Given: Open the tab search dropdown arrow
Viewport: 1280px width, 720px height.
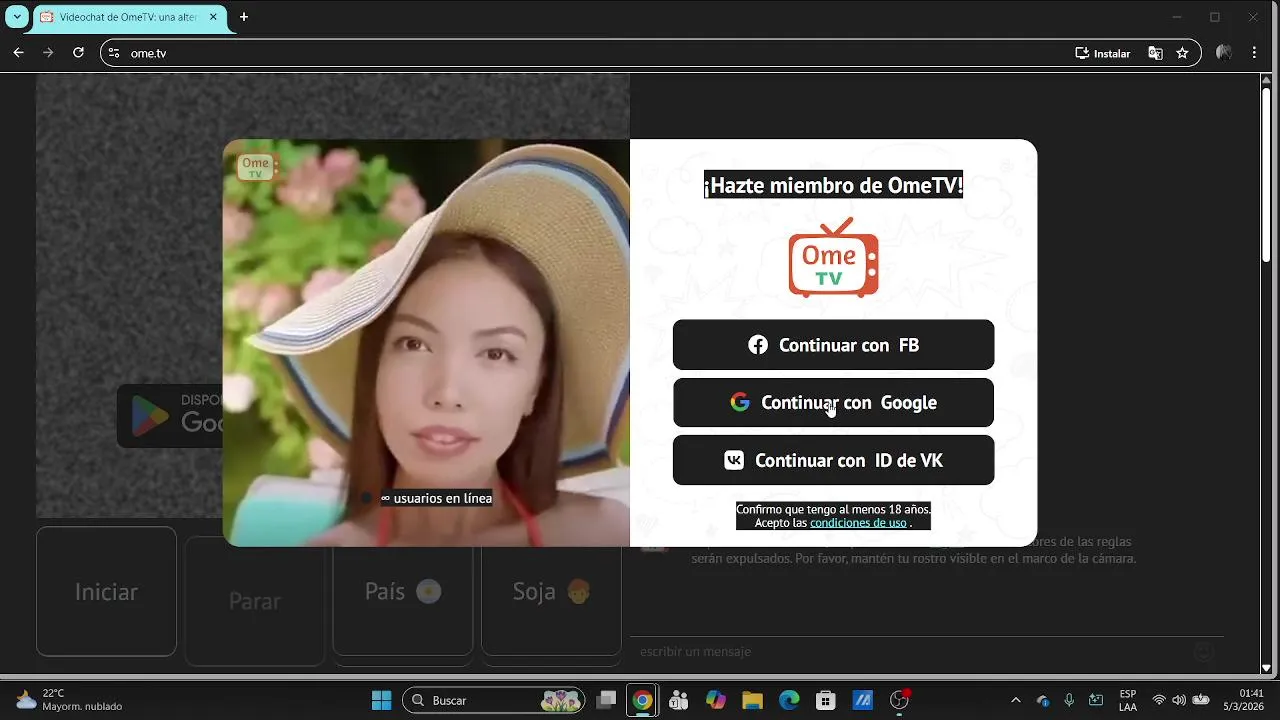Looking at the screenshot, I should click(17, 17).
